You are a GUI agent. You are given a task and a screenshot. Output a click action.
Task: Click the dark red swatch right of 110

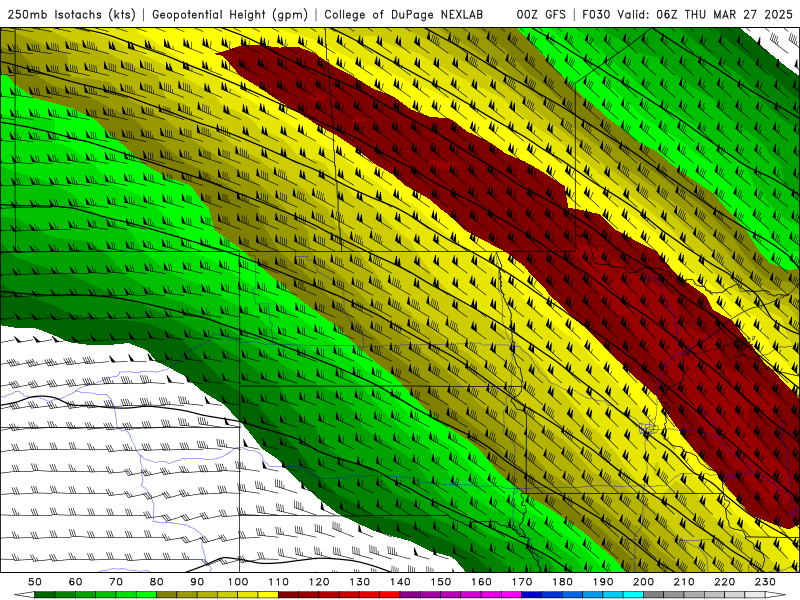click(288, 595)
